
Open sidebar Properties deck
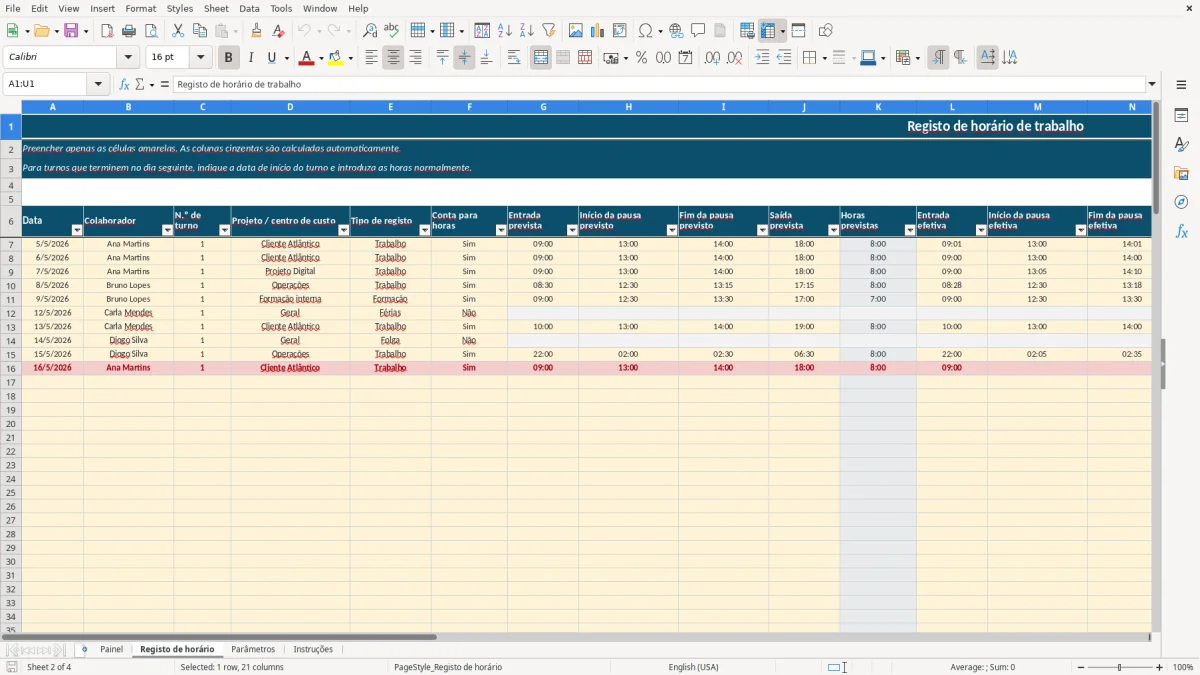pos(1181,116)
